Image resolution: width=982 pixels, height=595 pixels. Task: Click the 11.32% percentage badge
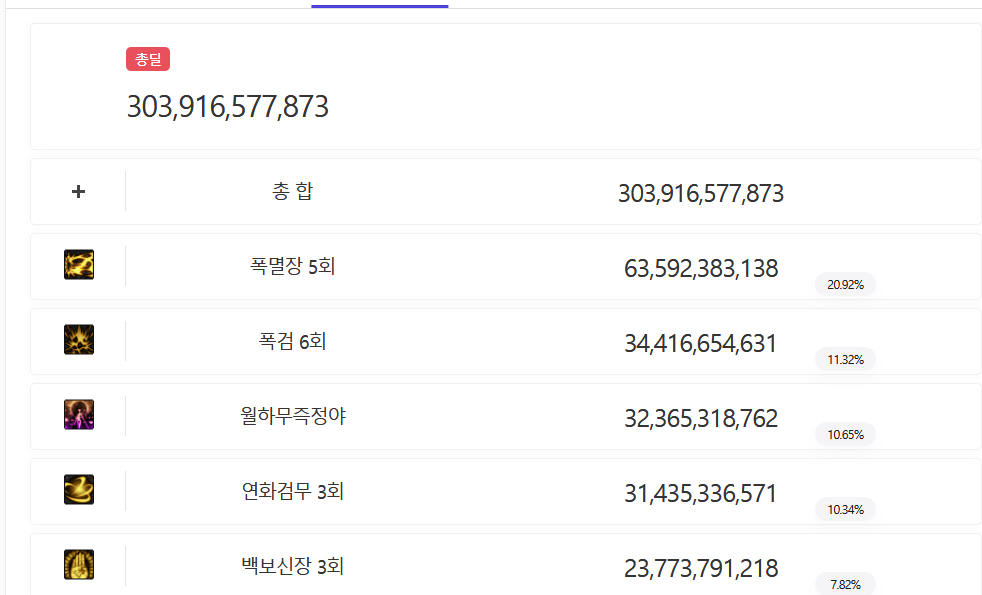pos(845,359)
